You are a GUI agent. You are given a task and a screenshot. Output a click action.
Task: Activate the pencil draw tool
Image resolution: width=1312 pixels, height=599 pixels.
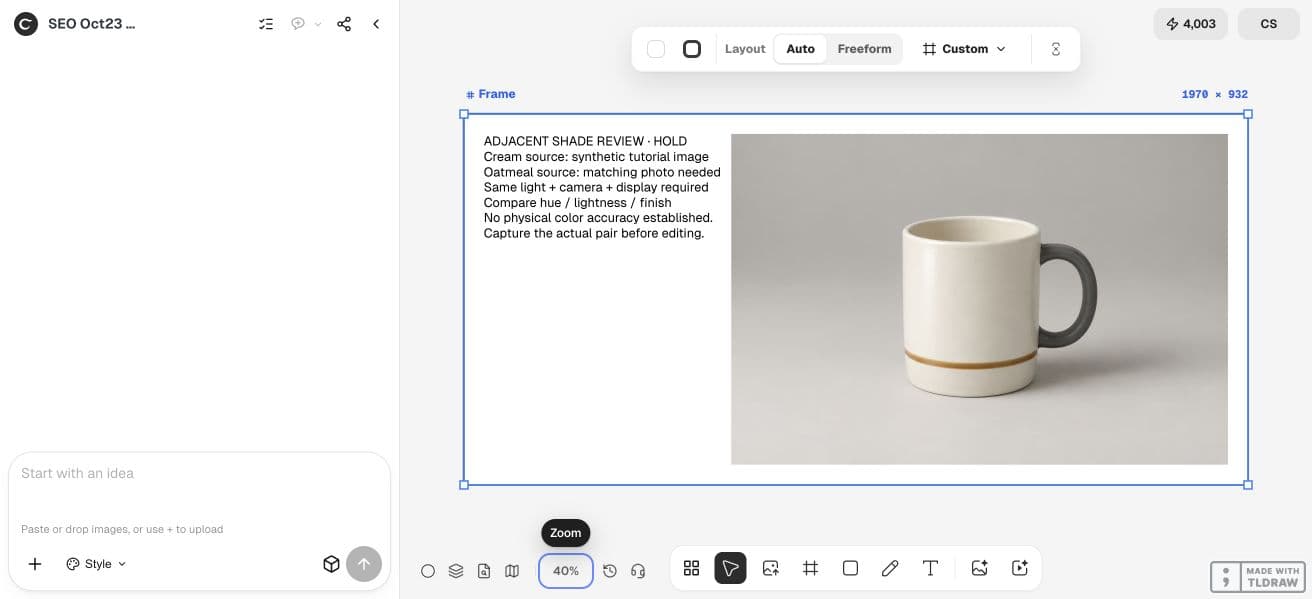[890, 568]
